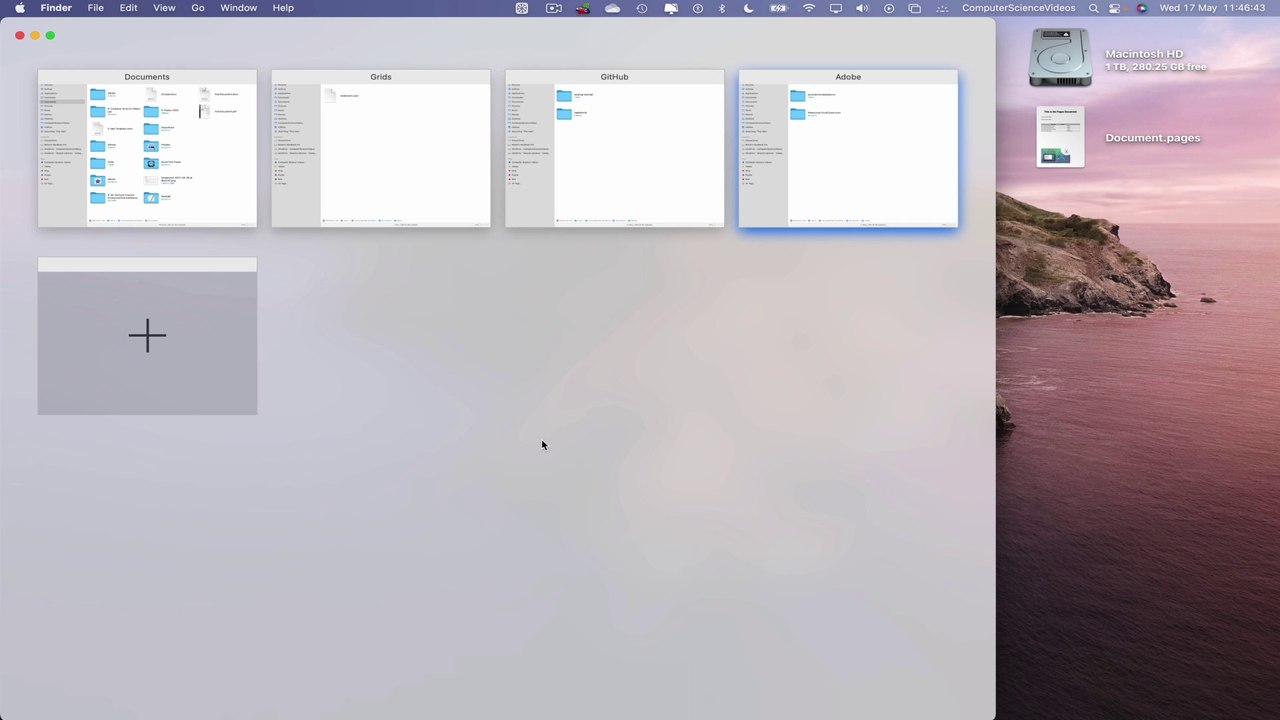Click the Bluetooth menu bar icon

pos(722,8)
